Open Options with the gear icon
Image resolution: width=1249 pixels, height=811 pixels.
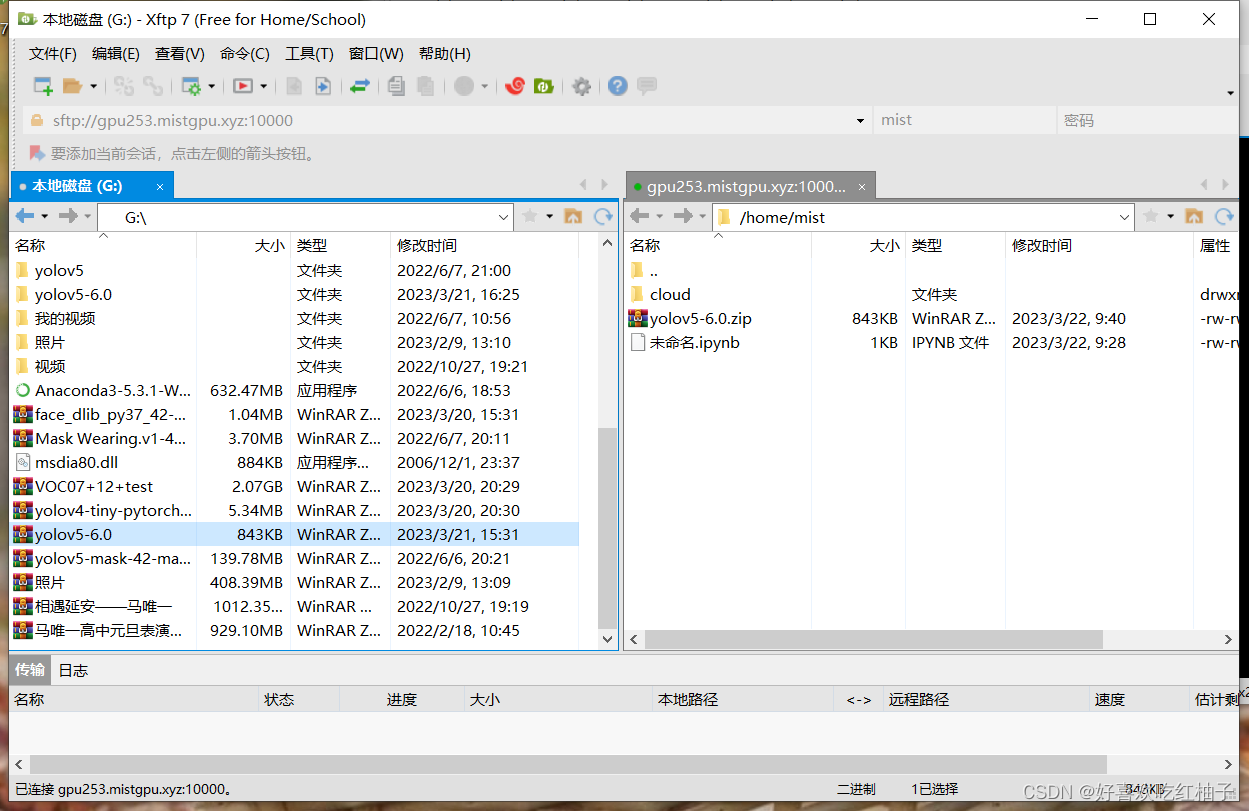pyautogui.click(x=581, y=86)
